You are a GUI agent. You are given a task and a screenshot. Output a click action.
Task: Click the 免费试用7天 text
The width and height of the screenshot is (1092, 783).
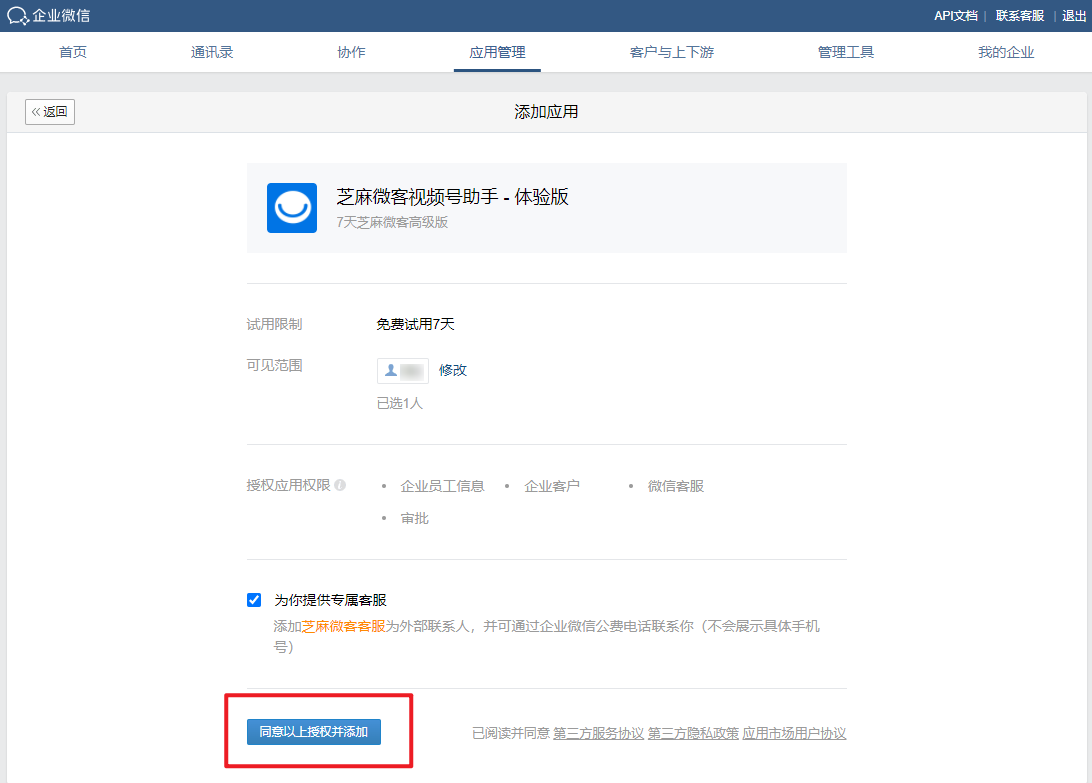tap(415, 324)
